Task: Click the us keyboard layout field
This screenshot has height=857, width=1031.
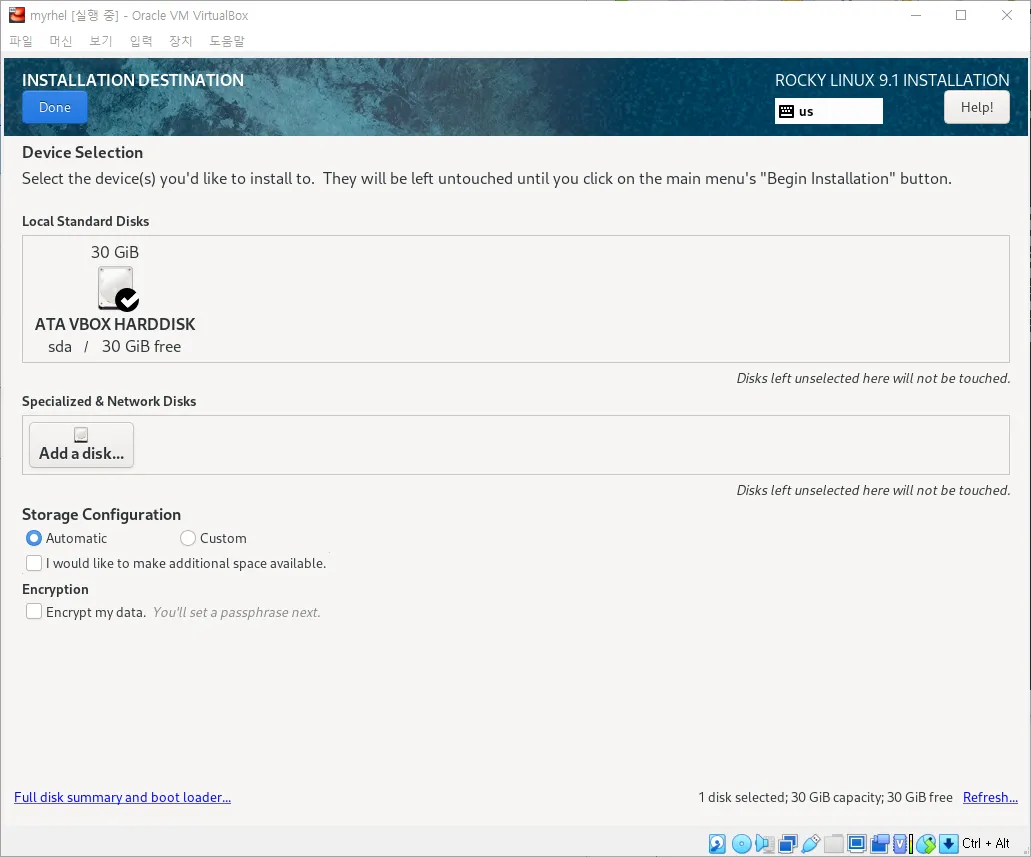Action: tap(828, 111)
